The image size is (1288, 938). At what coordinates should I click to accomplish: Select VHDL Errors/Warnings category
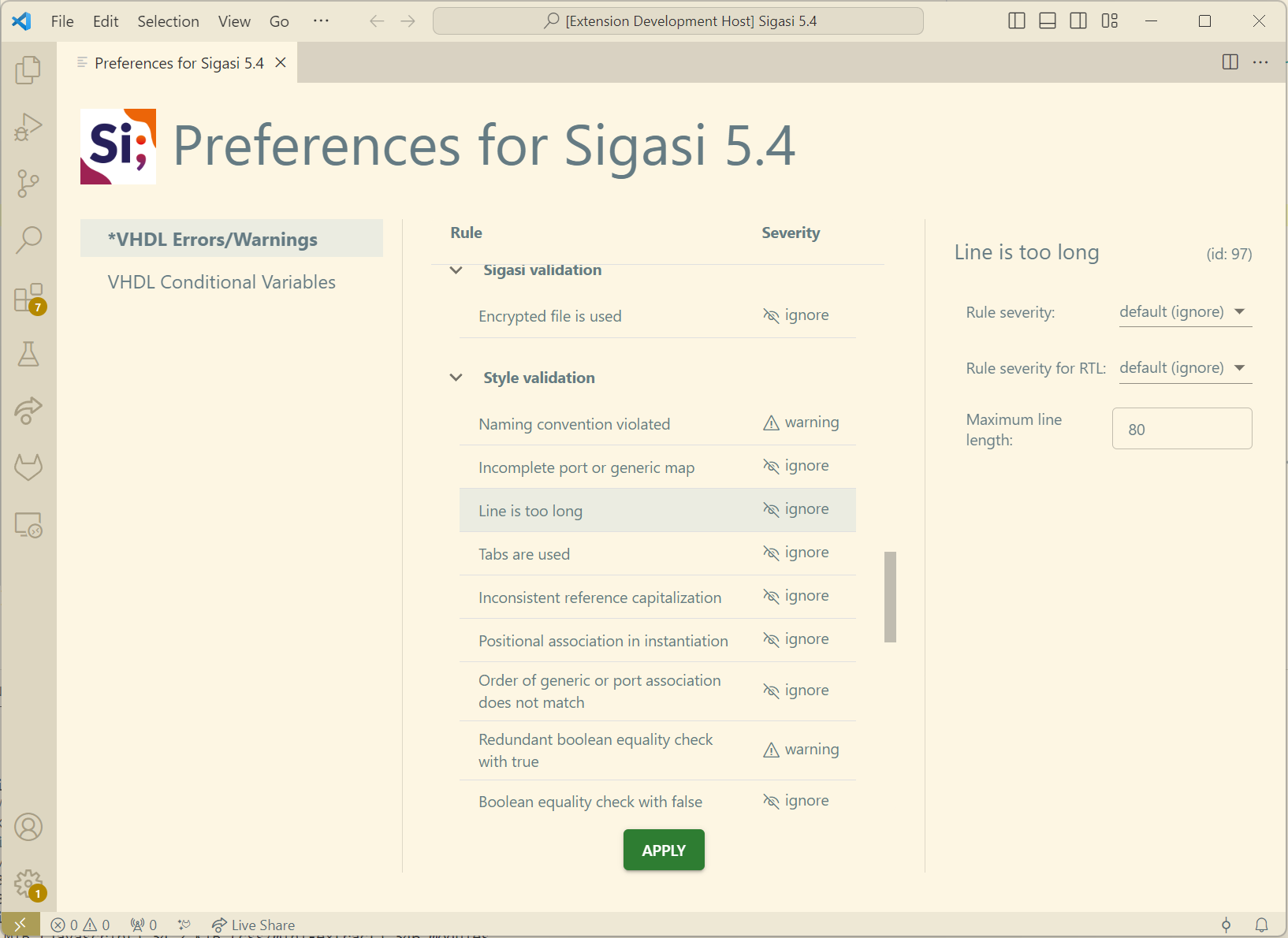(x=232, y=239)
